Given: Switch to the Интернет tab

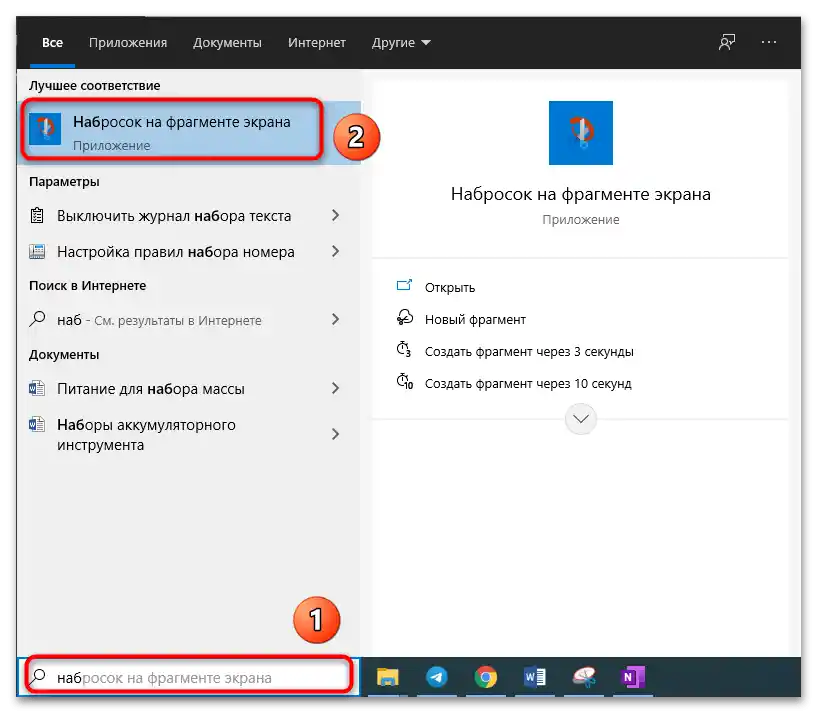Looking at the screenshot, I should pos(317,43).
